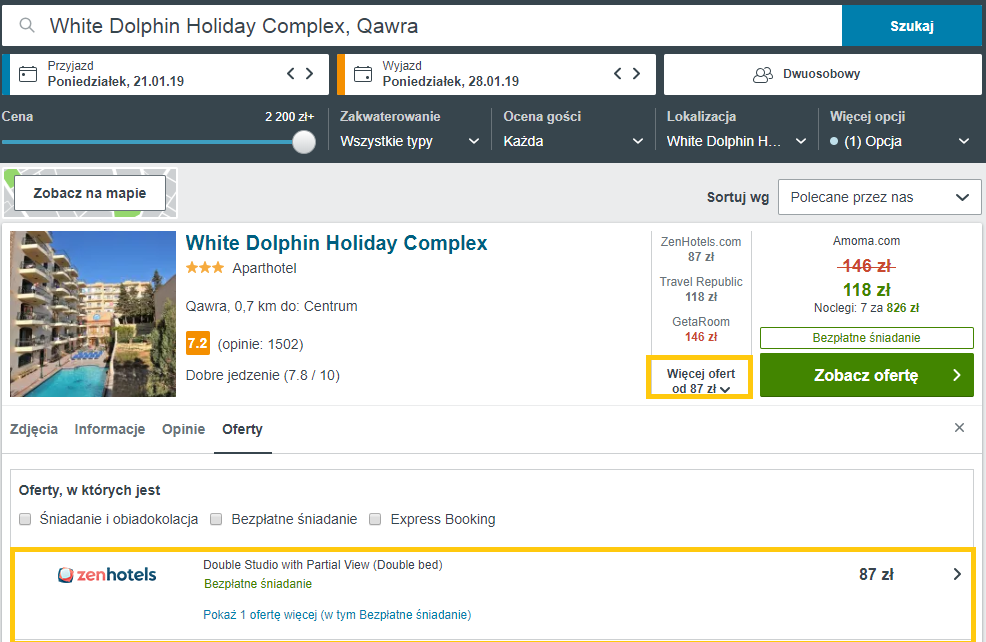Open Sortuj wg Polecane przez nas dropdown
Image resolution: width=986 pixels, height=642 pixels.
tap(879, 197)
